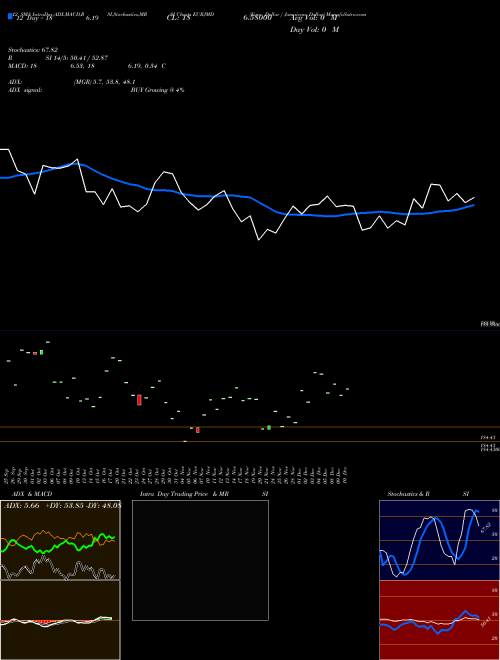
Task: Click the '(MGR) 5.7, 53.8, 48.1' ADX values
Action: [x=104, y=82]
